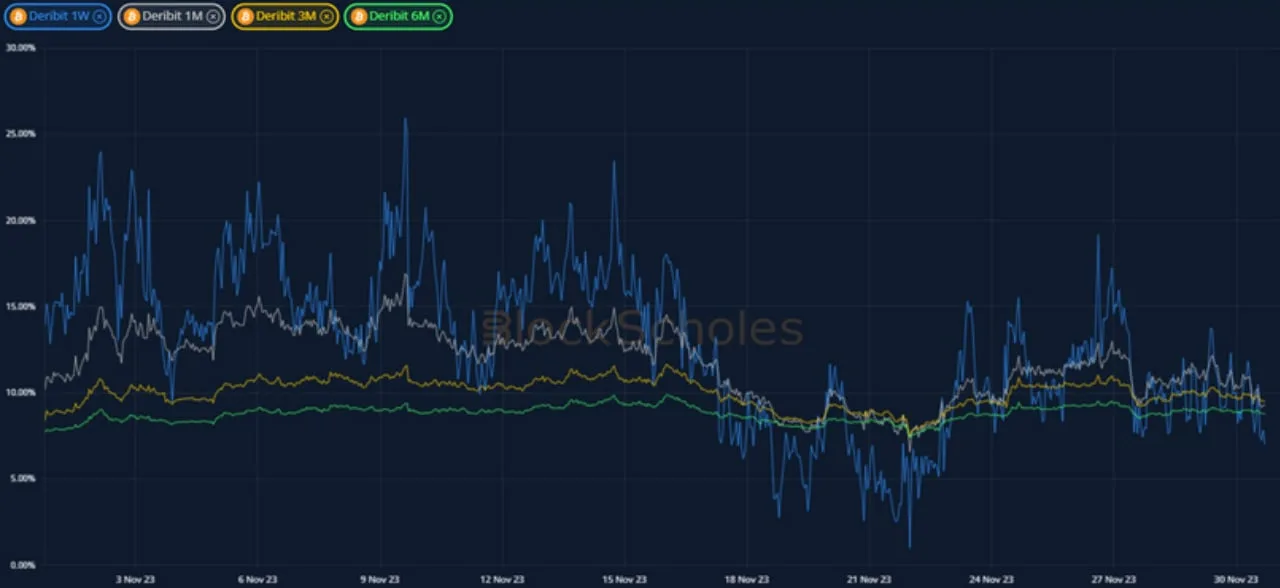Screen dimensions: 1280x588
Task: Remove the Deribit 3M series with its x
Action: tap(326, 16)
